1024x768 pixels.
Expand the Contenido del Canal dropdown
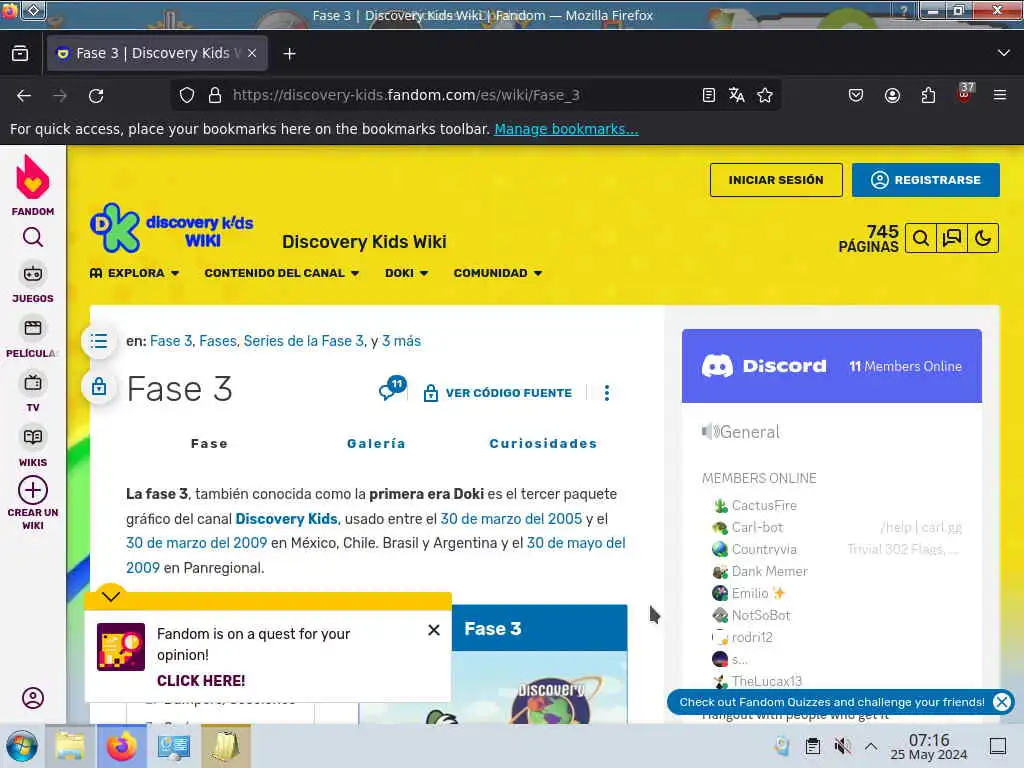click(281, 273)
